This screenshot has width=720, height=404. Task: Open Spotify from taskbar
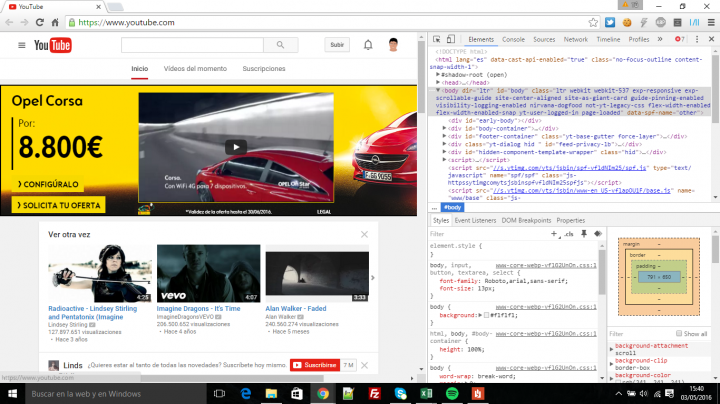pos(452,394)
